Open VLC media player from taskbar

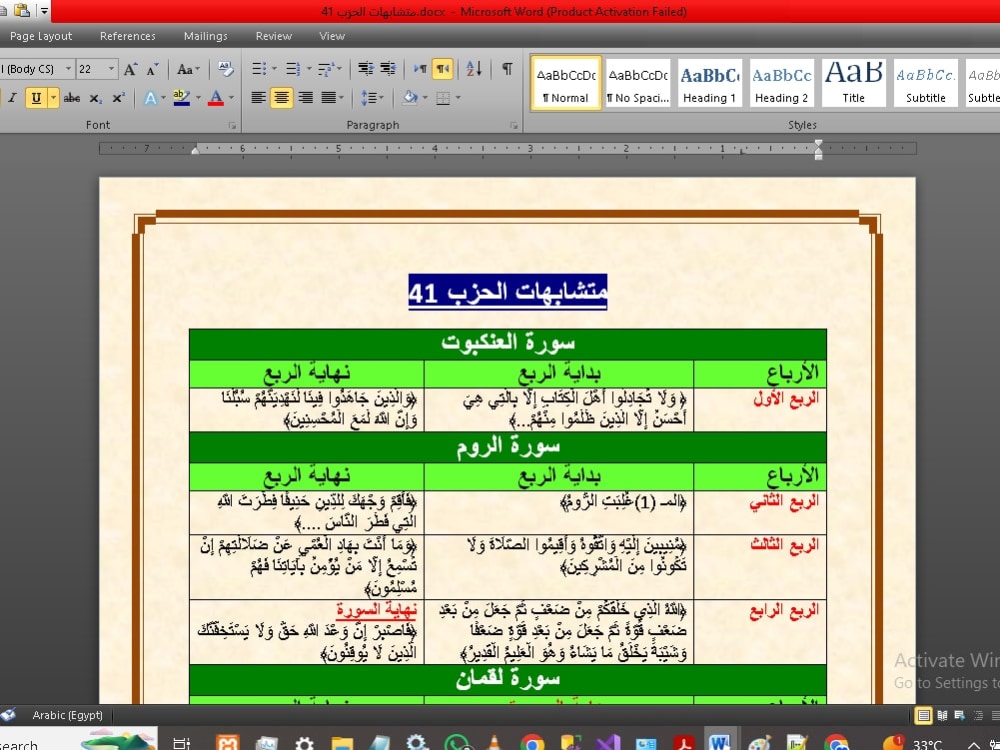coord(494,742)
